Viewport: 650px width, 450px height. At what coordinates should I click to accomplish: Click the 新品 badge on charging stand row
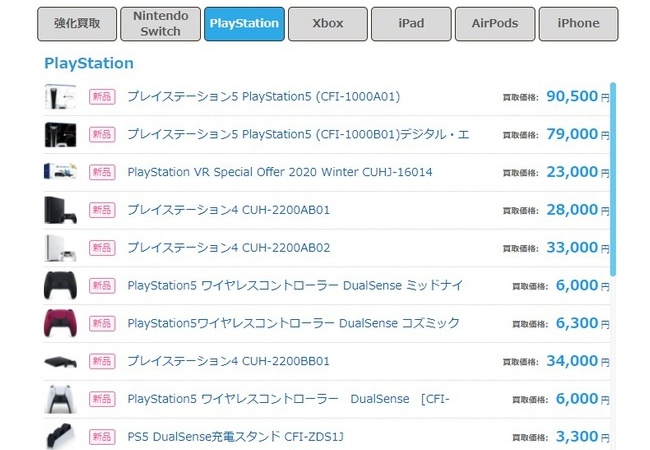click(x=102, y=437)
